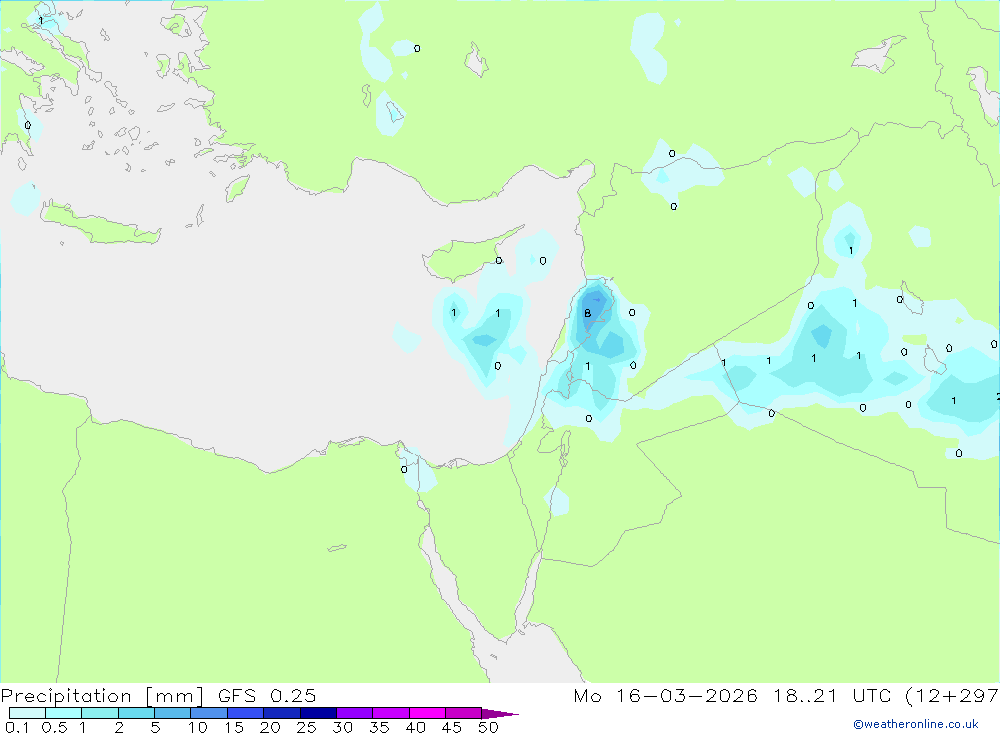Click the "35" legend scale label
The height and width of the screenshot is (733, 1000).
[379, 727]
